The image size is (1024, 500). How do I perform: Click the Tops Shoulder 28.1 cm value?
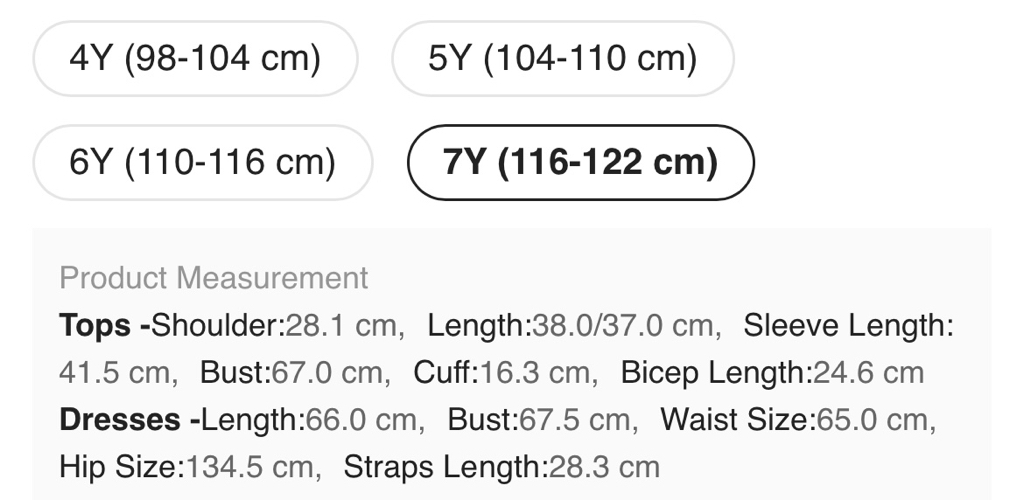[344, 325]
